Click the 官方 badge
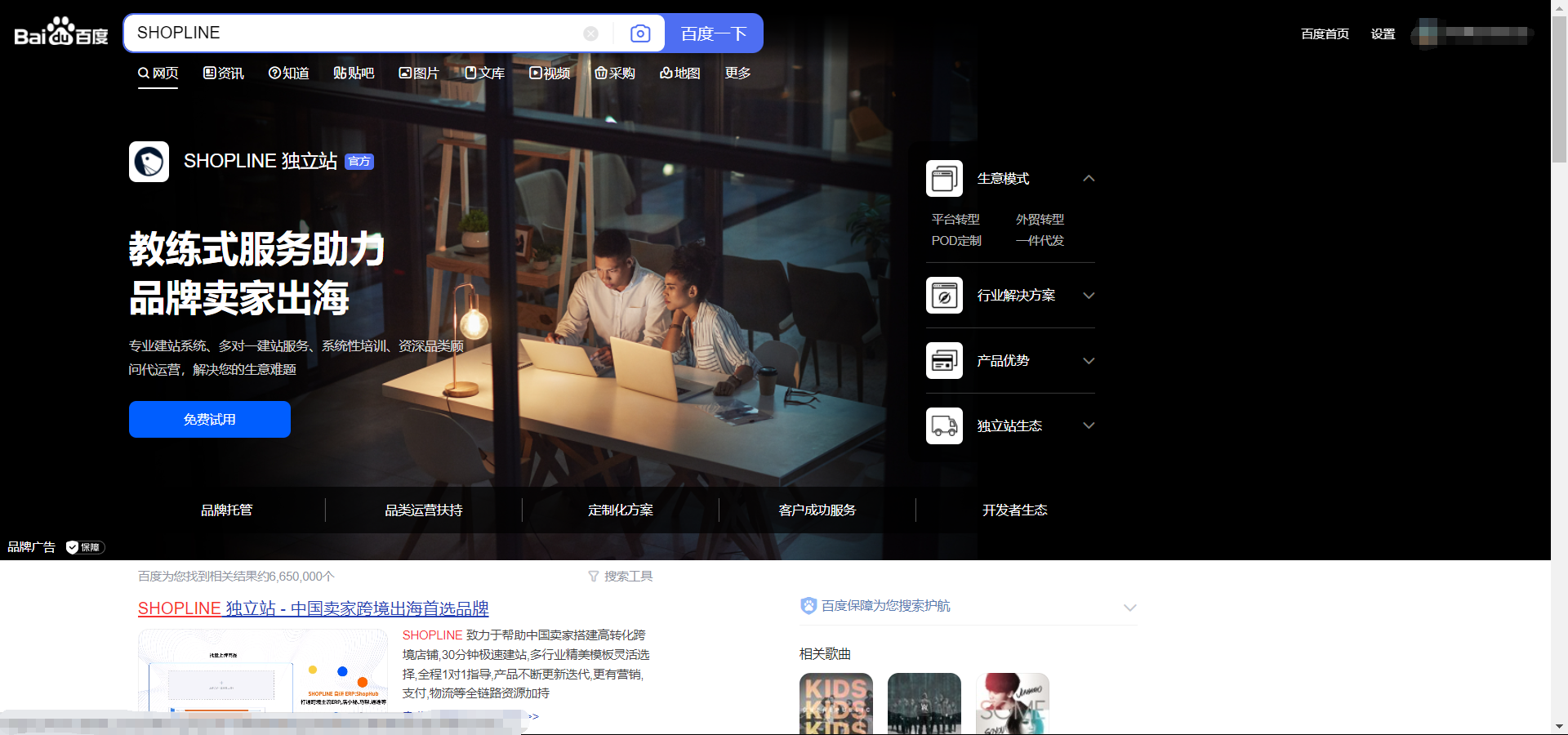1568x735 pixels. [359, 162]
